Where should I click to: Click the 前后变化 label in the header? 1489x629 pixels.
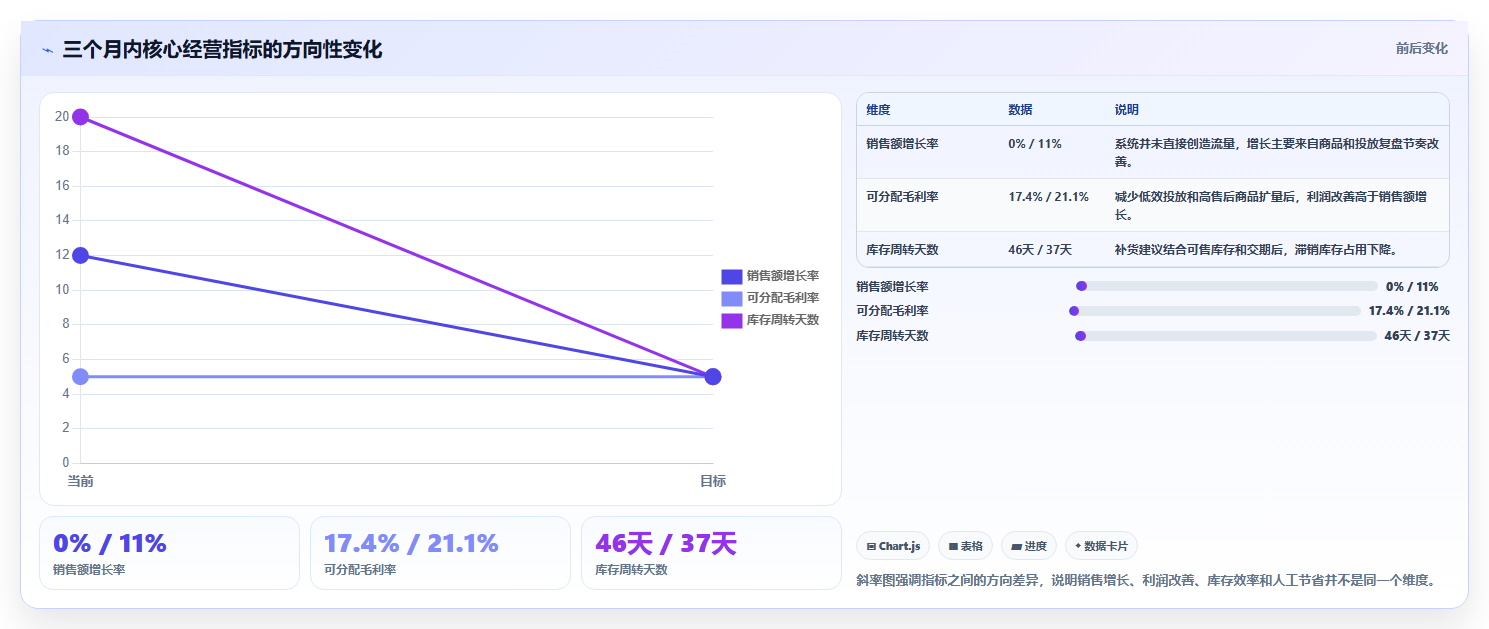[1421, 48]
